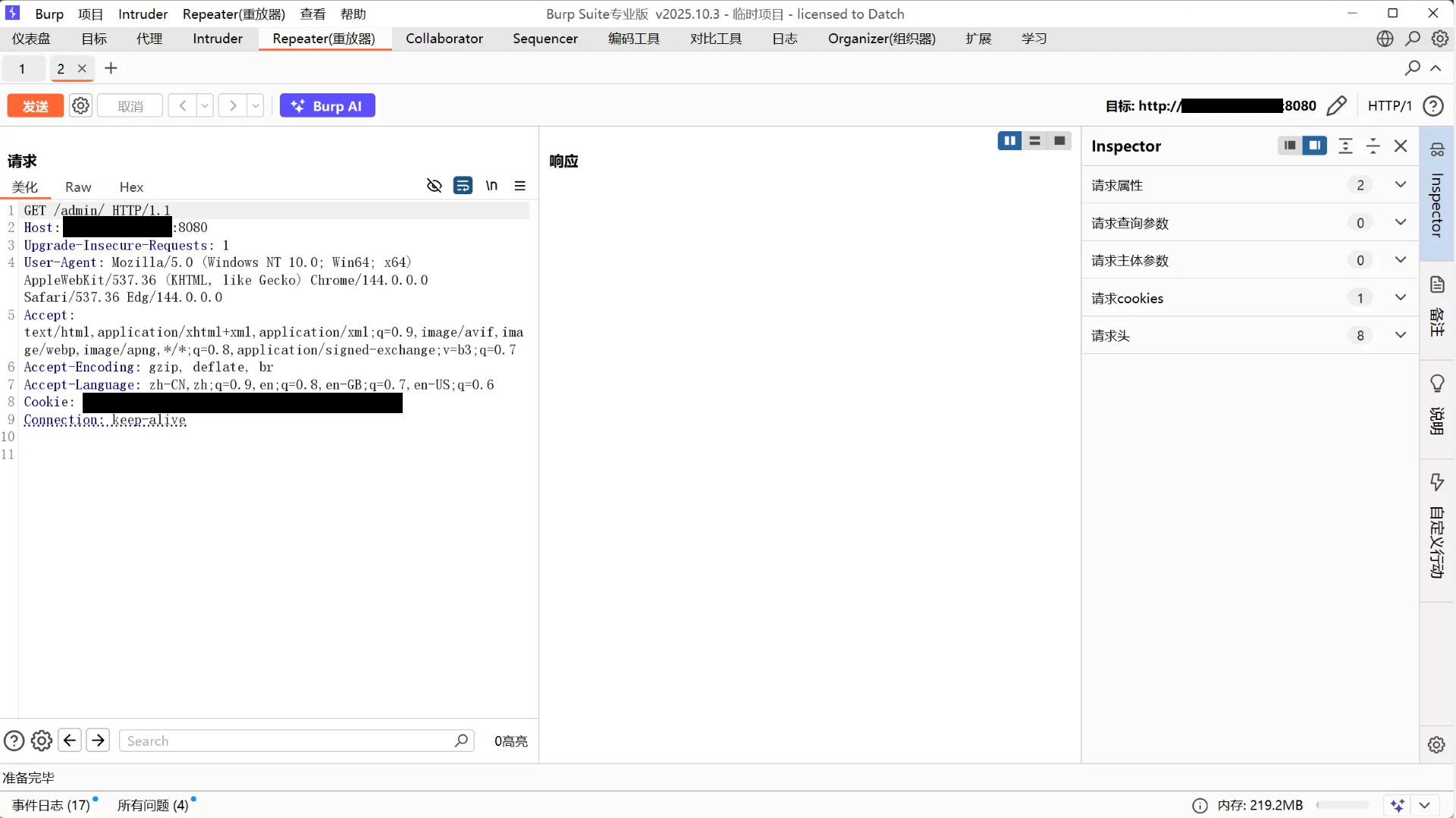Click the 取消 cancel button
This screenshot has height=818, width=1456.
click(130, 105)
